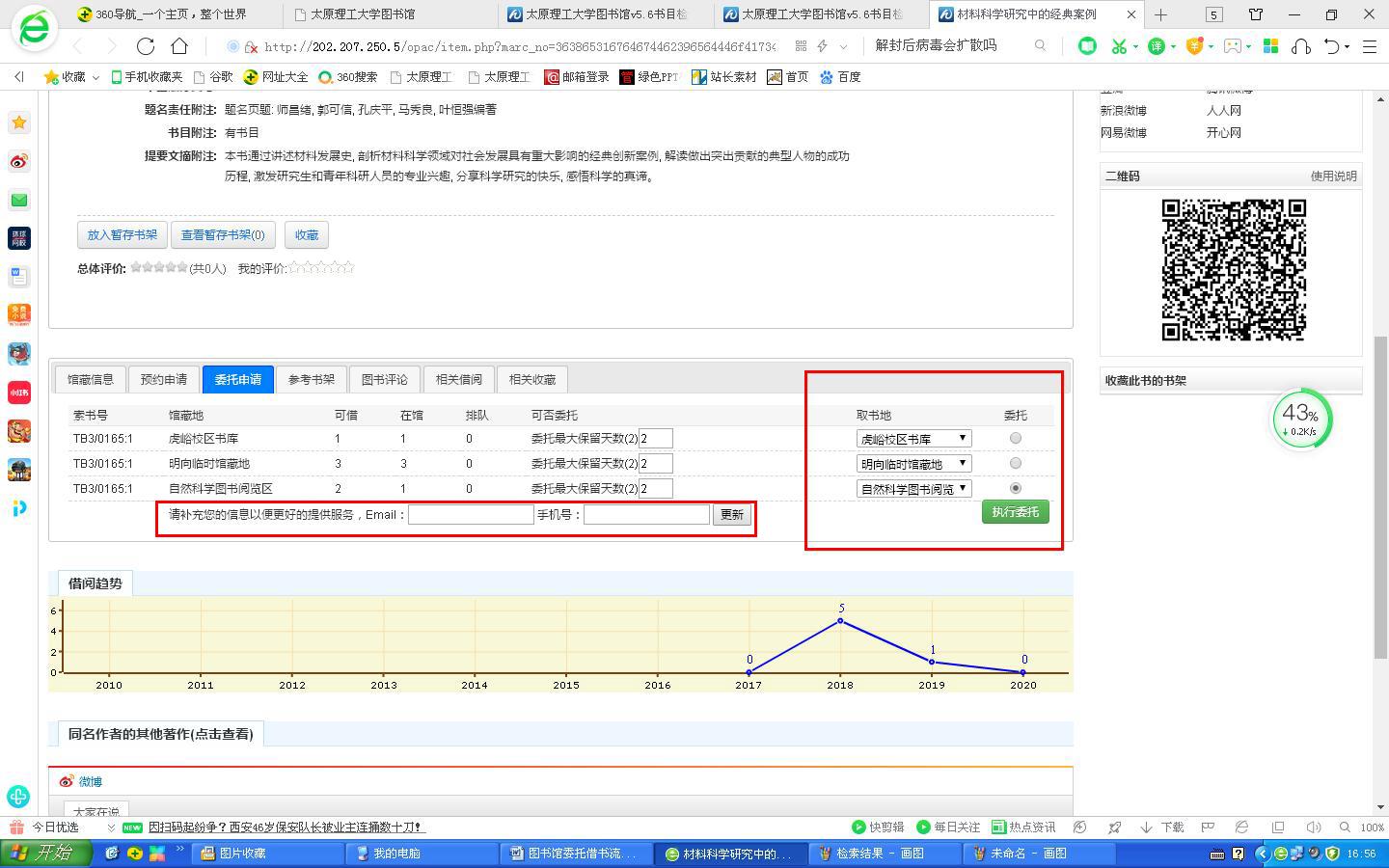The width and height of the screenshot is (1389, 868).
Task: Select radio button for 虎峪校区书库 row
Action: coord(1015,438)
